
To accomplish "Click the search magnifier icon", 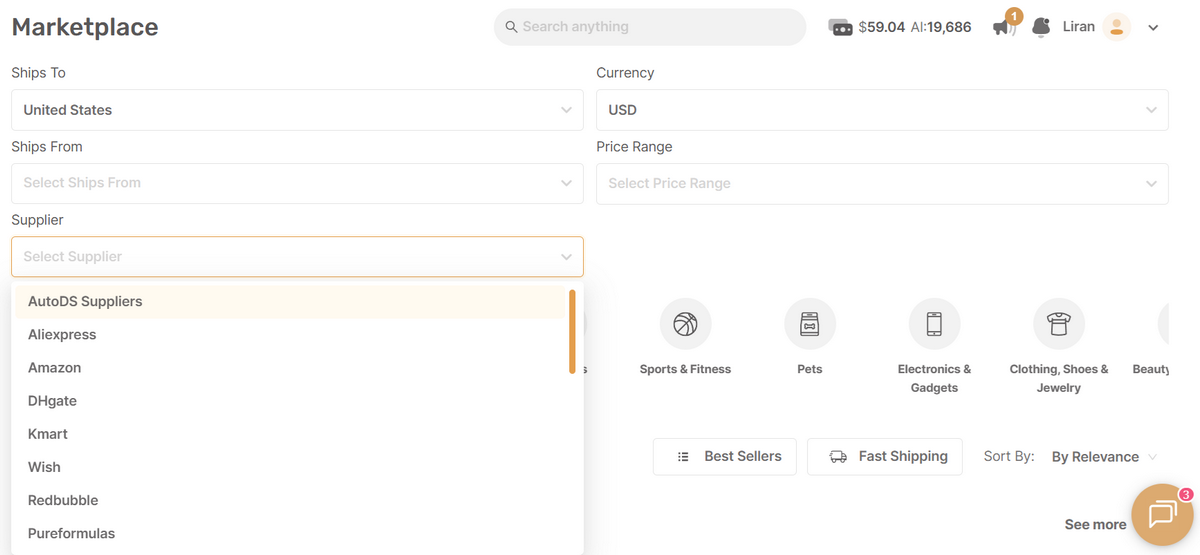I will click(x=511, y=27).
